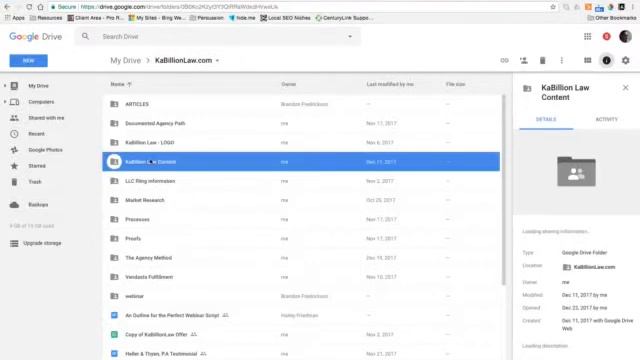Click Google Docs icon for Webinar Script
Image resolution: width=640 pixels, height=360 pixels.
[x=114, y=315]
